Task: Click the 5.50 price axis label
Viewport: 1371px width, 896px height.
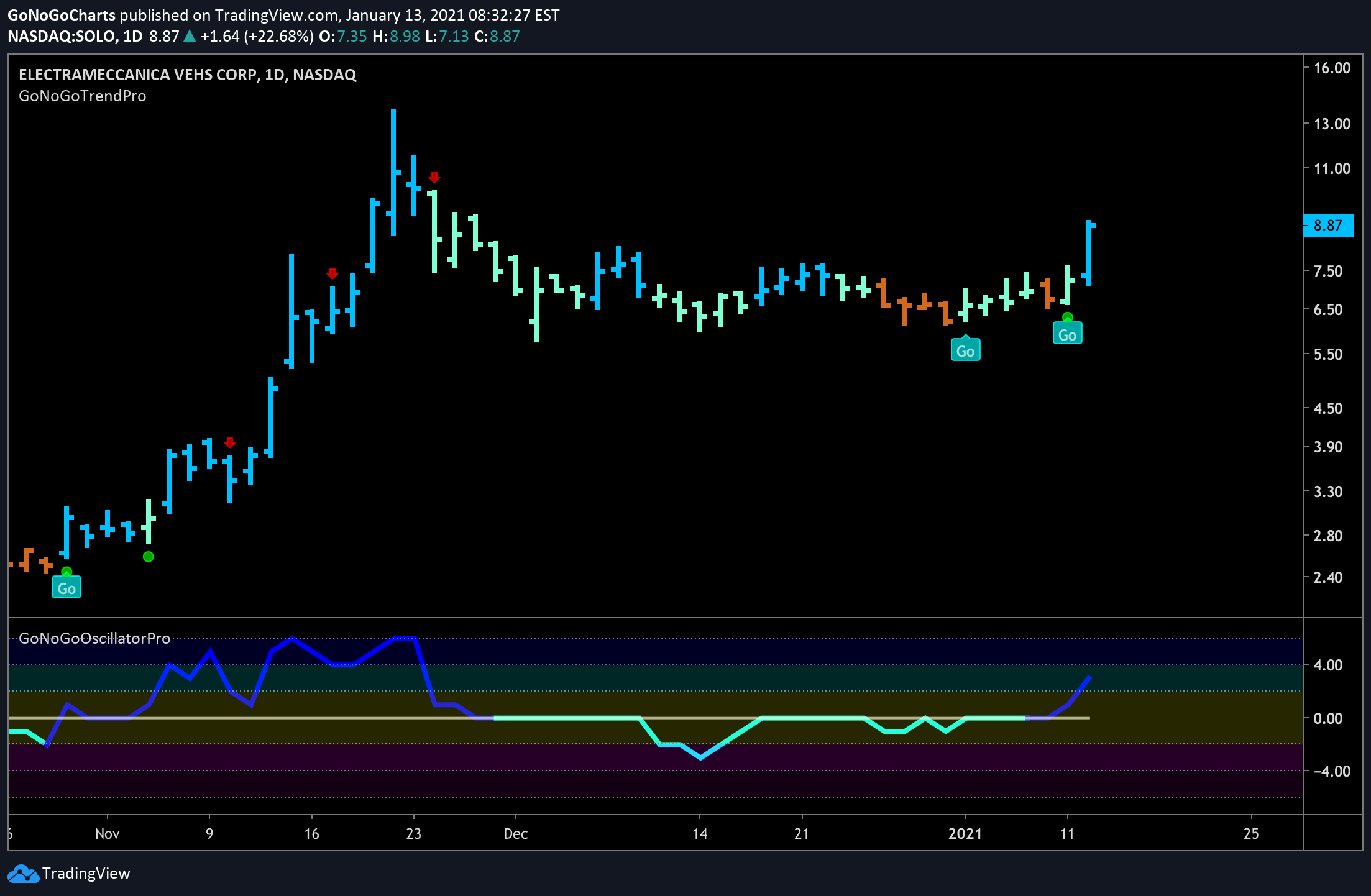Action: [1328, 354]
